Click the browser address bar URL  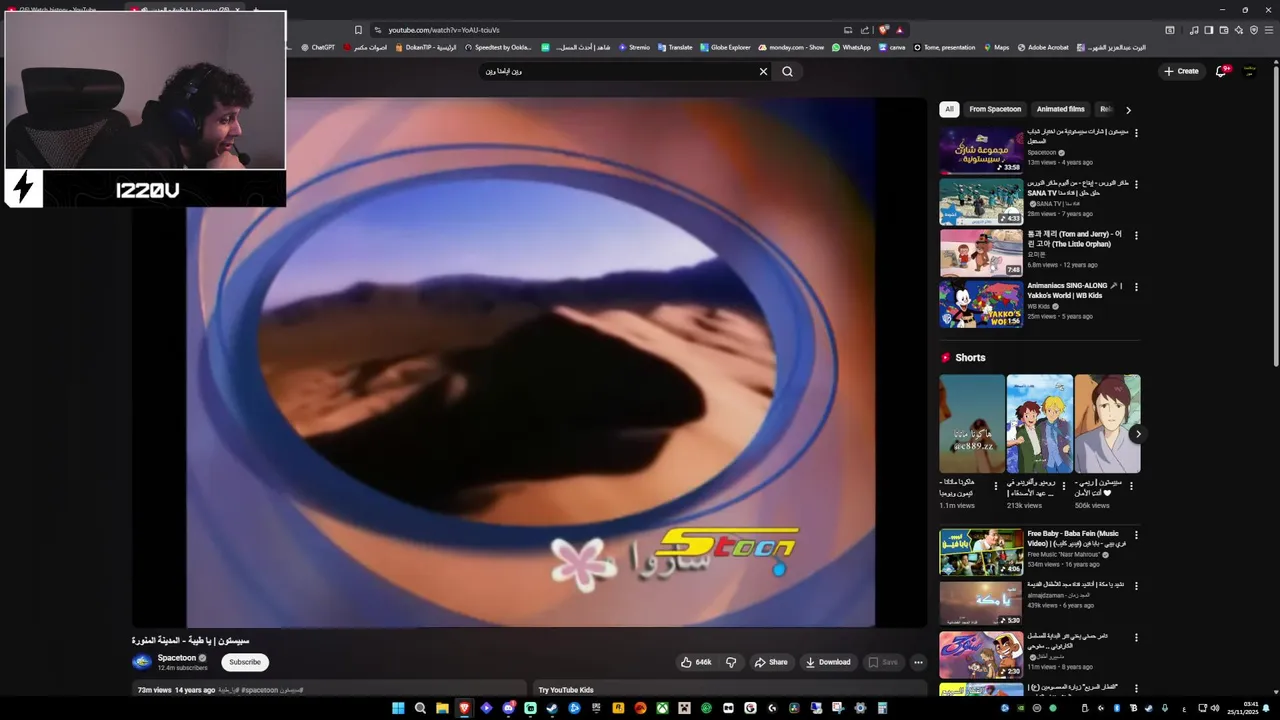[x=443, y=30]
